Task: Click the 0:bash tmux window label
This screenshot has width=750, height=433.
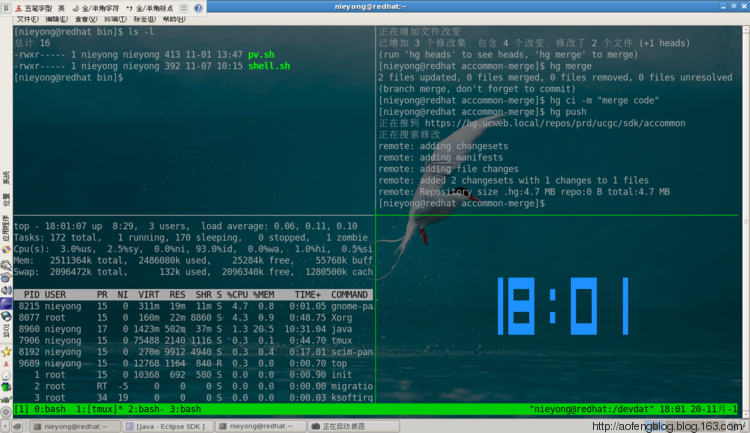Action: 50,409
